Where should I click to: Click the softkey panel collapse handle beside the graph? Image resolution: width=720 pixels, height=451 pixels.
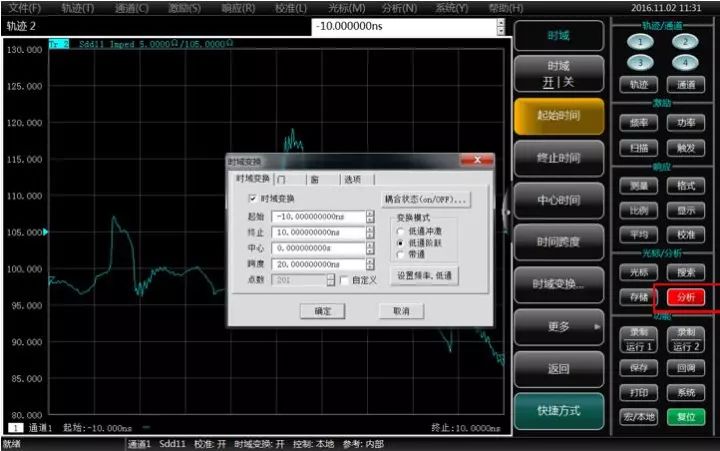pos(506,212)
